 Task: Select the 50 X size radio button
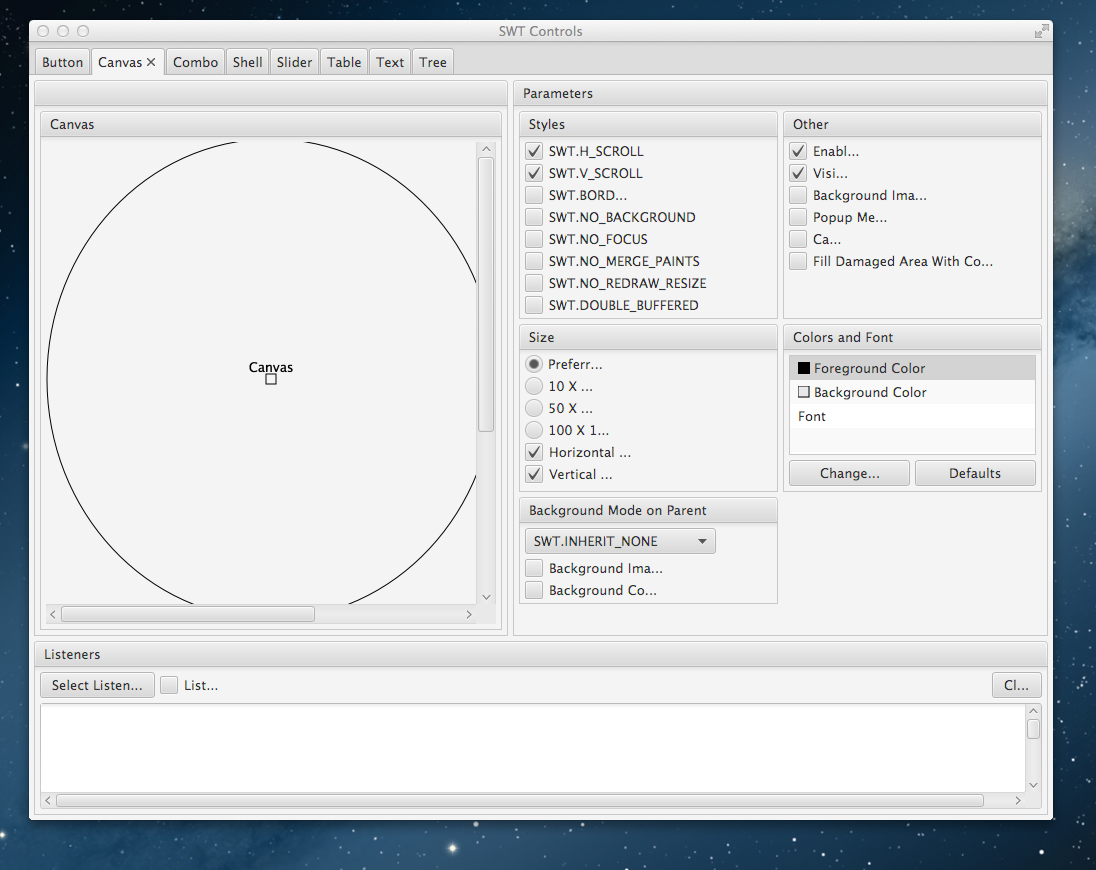tap(534, 408)
